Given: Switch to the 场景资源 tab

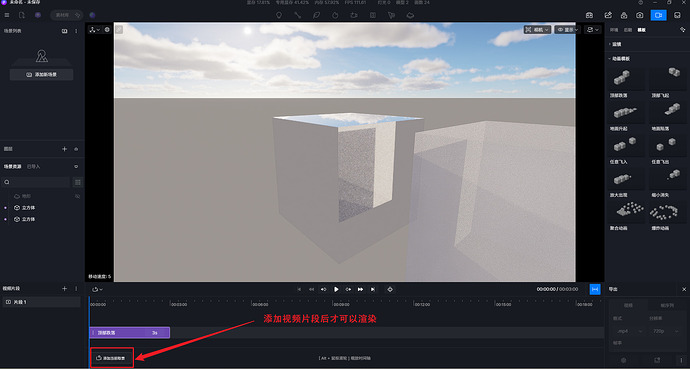Looking at the screenshot, I should tap(13, 167).
